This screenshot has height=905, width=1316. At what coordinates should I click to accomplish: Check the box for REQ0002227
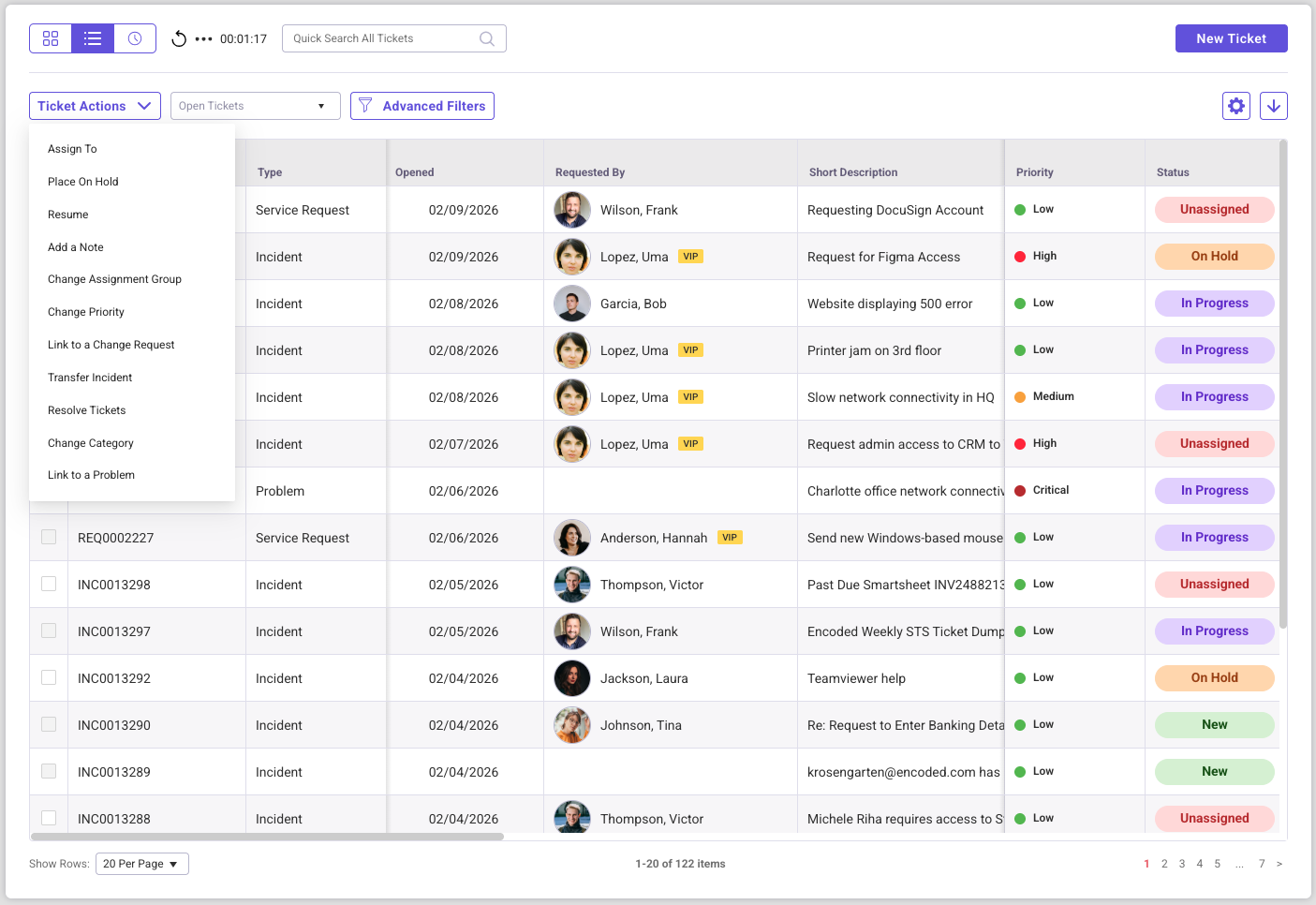(49, 537)
